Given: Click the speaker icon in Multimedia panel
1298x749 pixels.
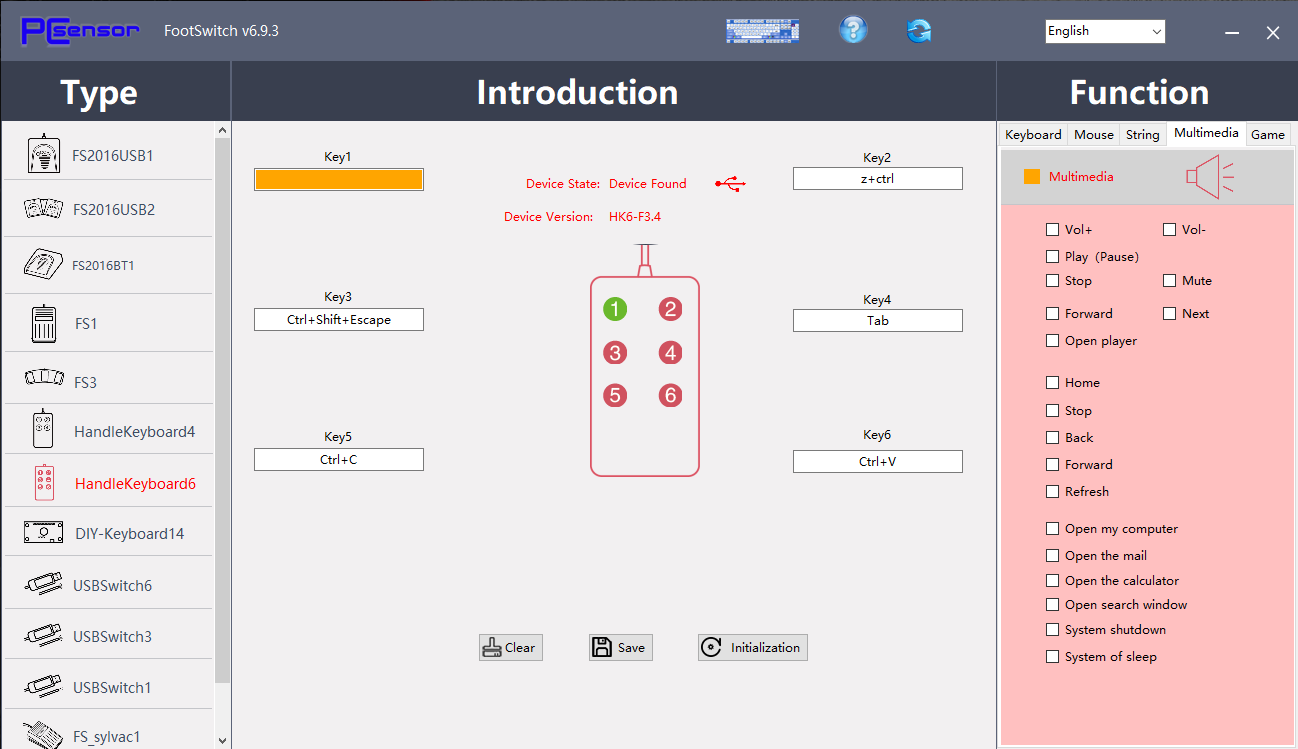Looking at the screenshot, I should (1209, 177).
